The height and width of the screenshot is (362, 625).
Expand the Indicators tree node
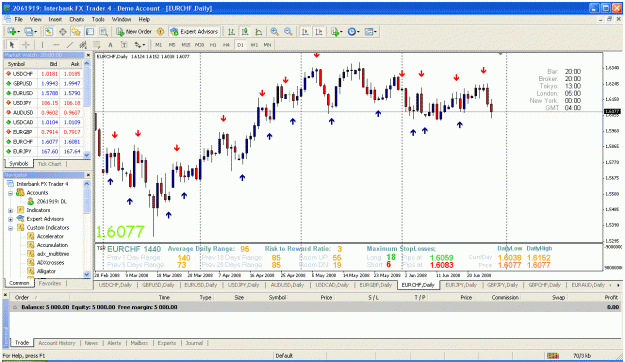11,210
